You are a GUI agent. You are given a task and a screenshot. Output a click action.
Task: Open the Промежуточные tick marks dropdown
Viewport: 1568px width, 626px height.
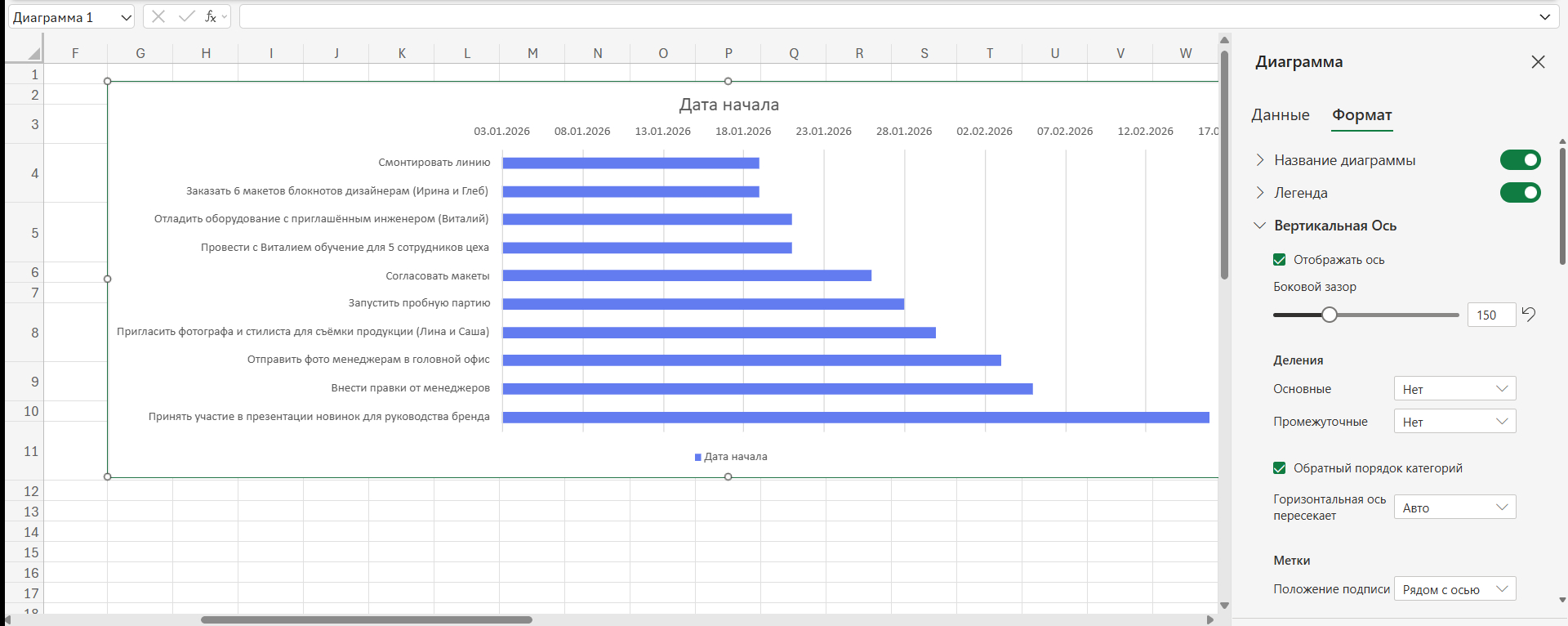(x=1454, y=422)
